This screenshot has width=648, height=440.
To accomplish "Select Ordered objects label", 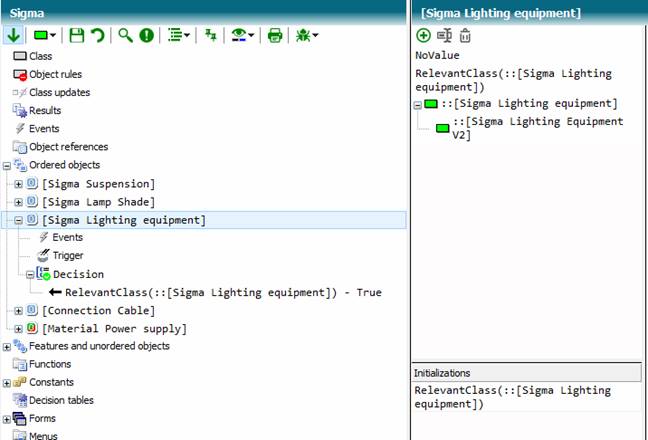I will coord(64,165).
